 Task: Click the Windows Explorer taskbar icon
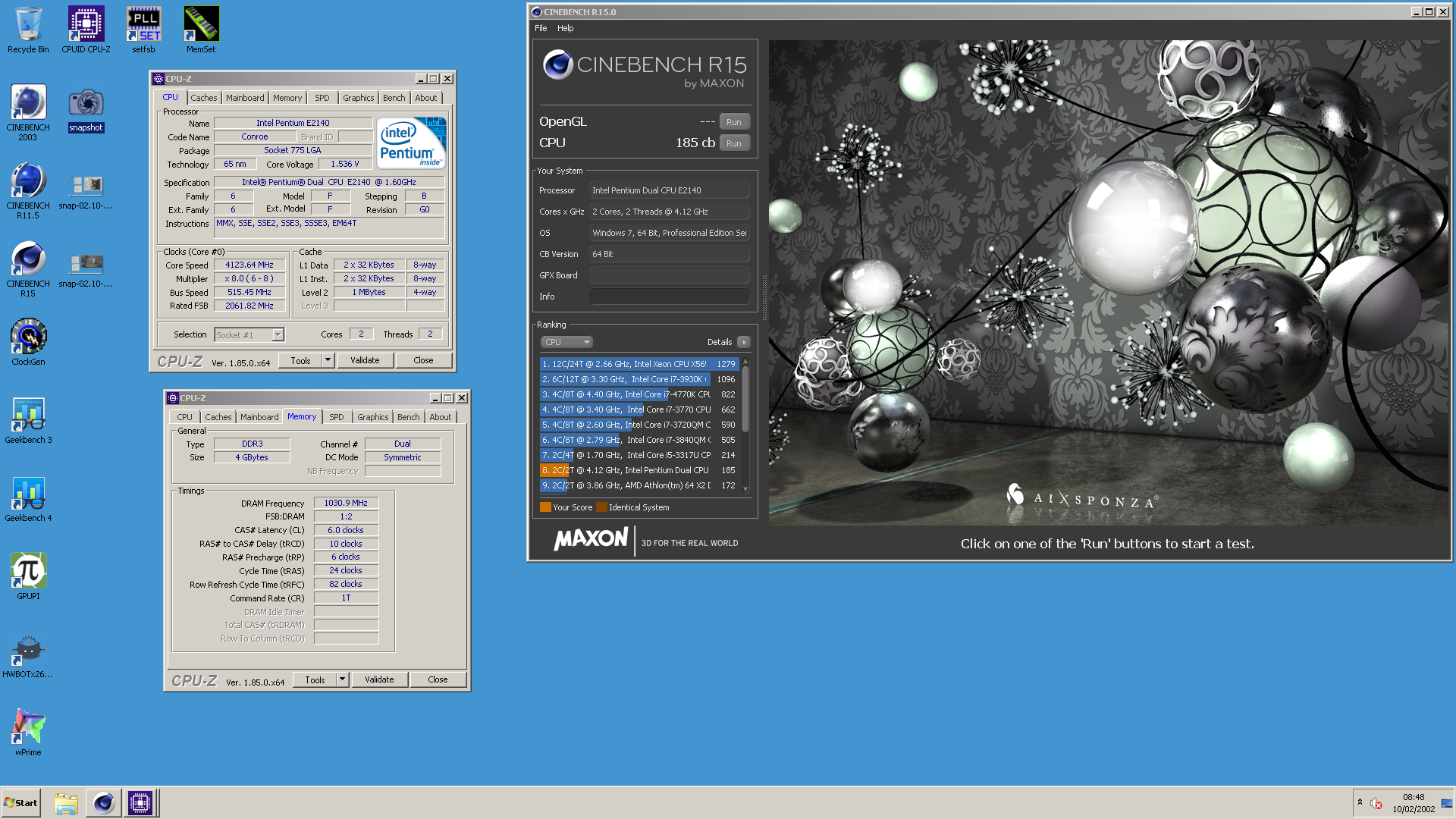66,803
